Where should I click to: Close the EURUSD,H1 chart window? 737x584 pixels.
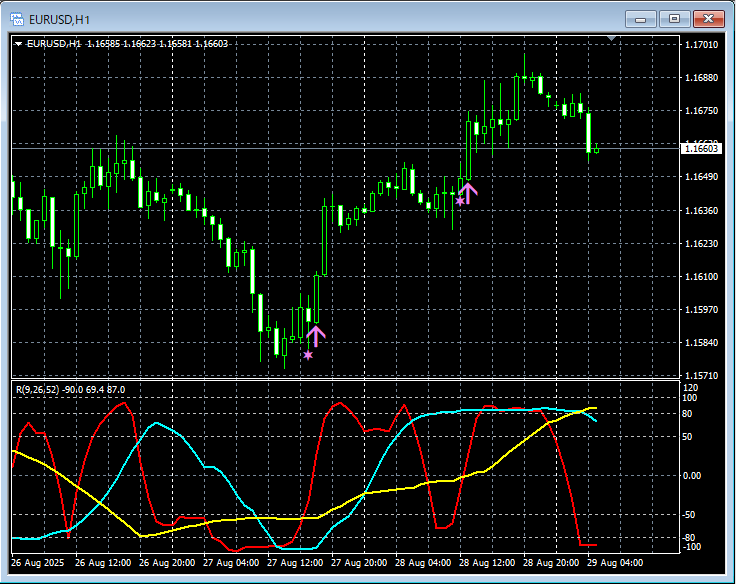tap(708, 19)
